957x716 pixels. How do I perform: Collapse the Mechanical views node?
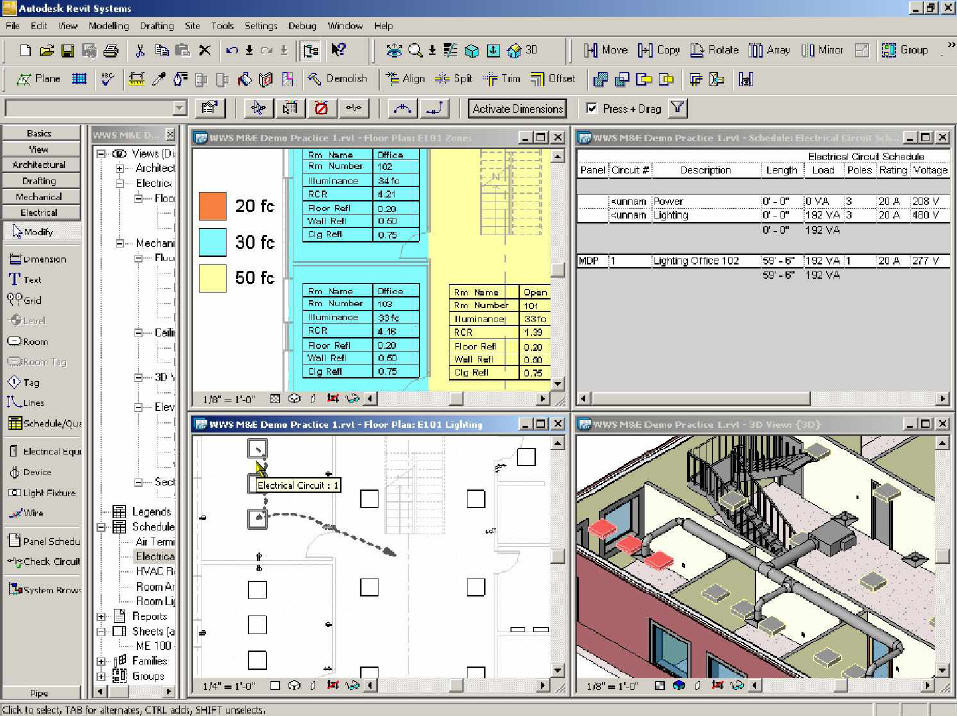(x=120, y=243)
